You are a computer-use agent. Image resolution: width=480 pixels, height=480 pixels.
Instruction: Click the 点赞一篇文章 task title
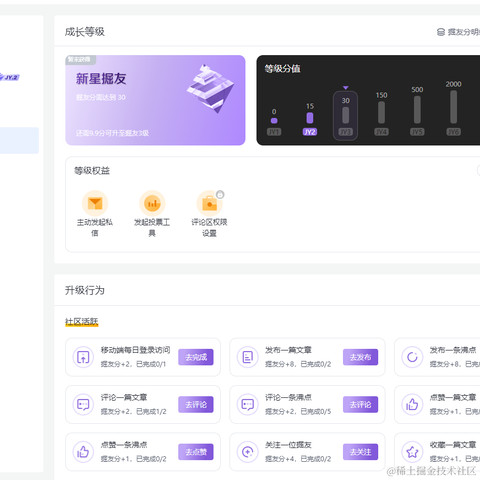(453, 397)
